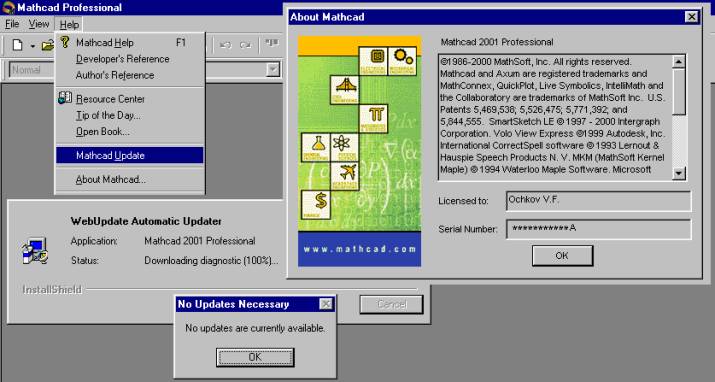Click the pi symbol tile in About image

[373, 119]
